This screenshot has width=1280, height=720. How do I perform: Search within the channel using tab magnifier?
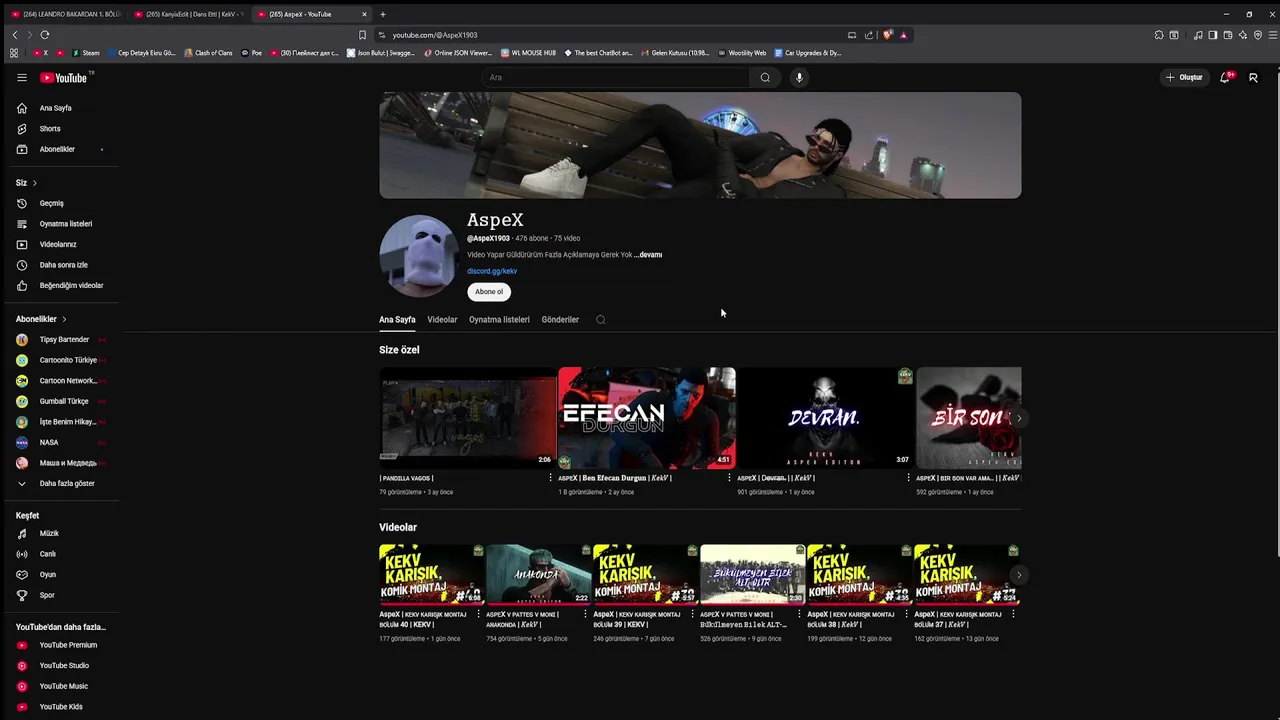point(601,320)
